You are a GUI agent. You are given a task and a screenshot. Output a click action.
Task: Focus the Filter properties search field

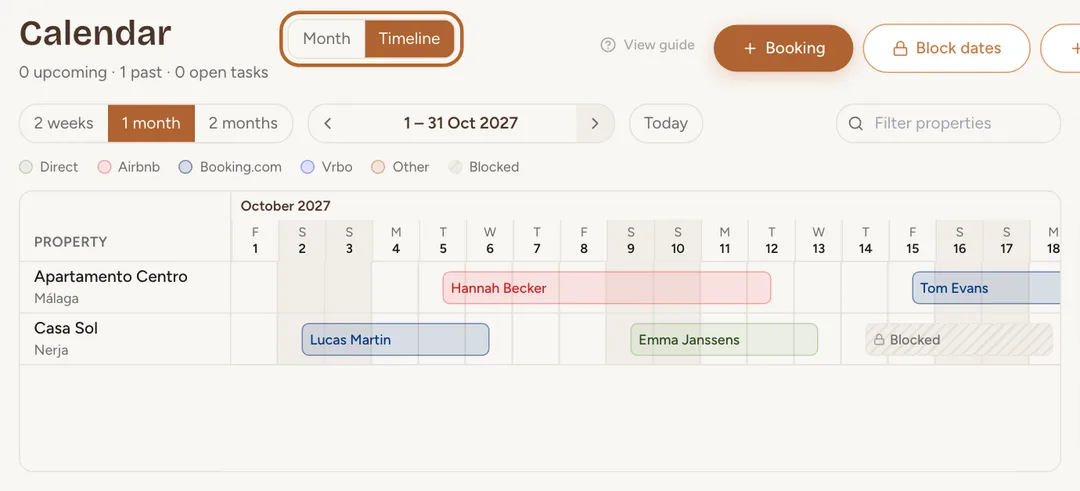tap(948, 124)
